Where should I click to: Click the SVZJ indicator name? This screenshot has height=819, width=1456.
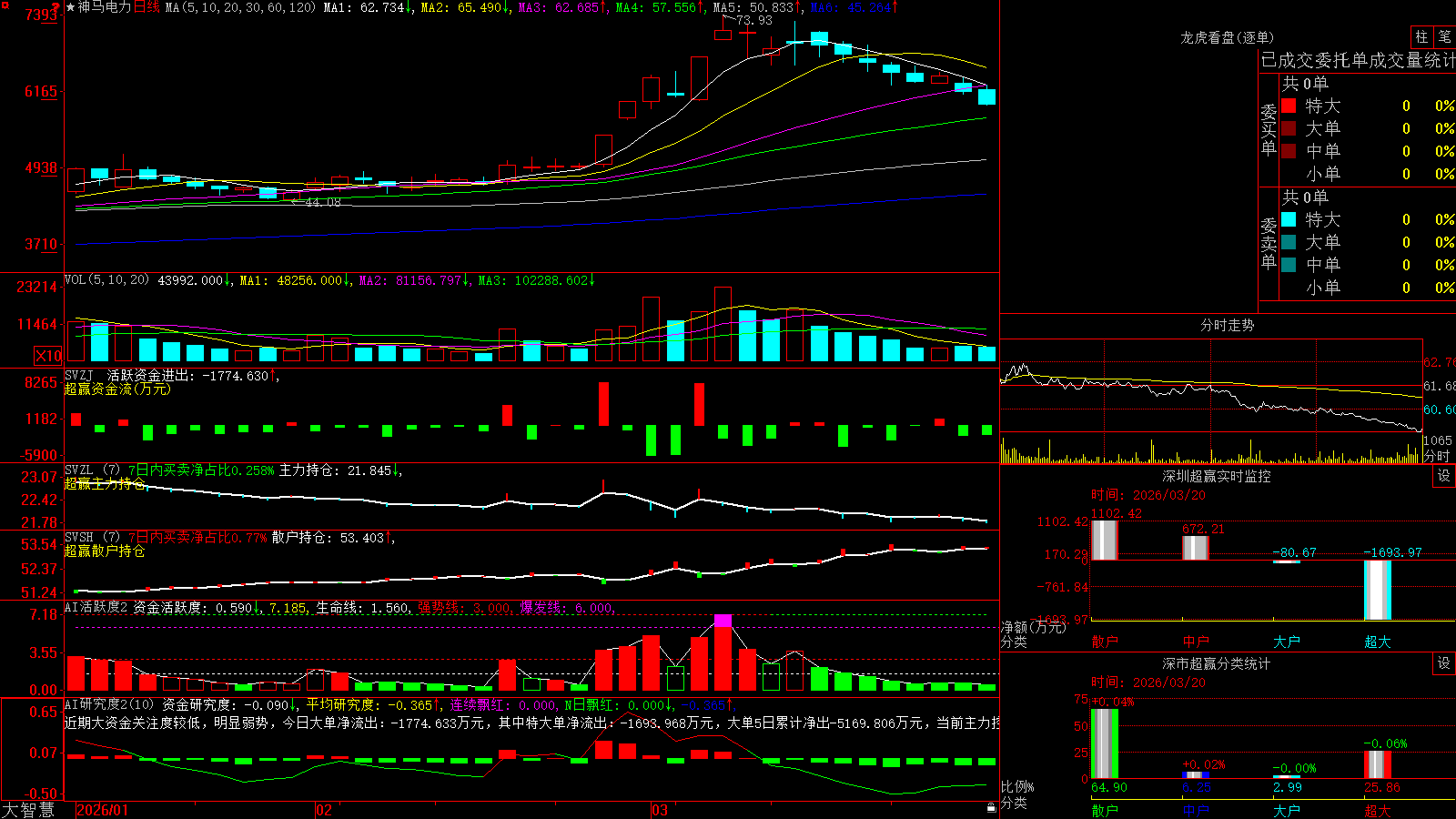pos(78,375)
